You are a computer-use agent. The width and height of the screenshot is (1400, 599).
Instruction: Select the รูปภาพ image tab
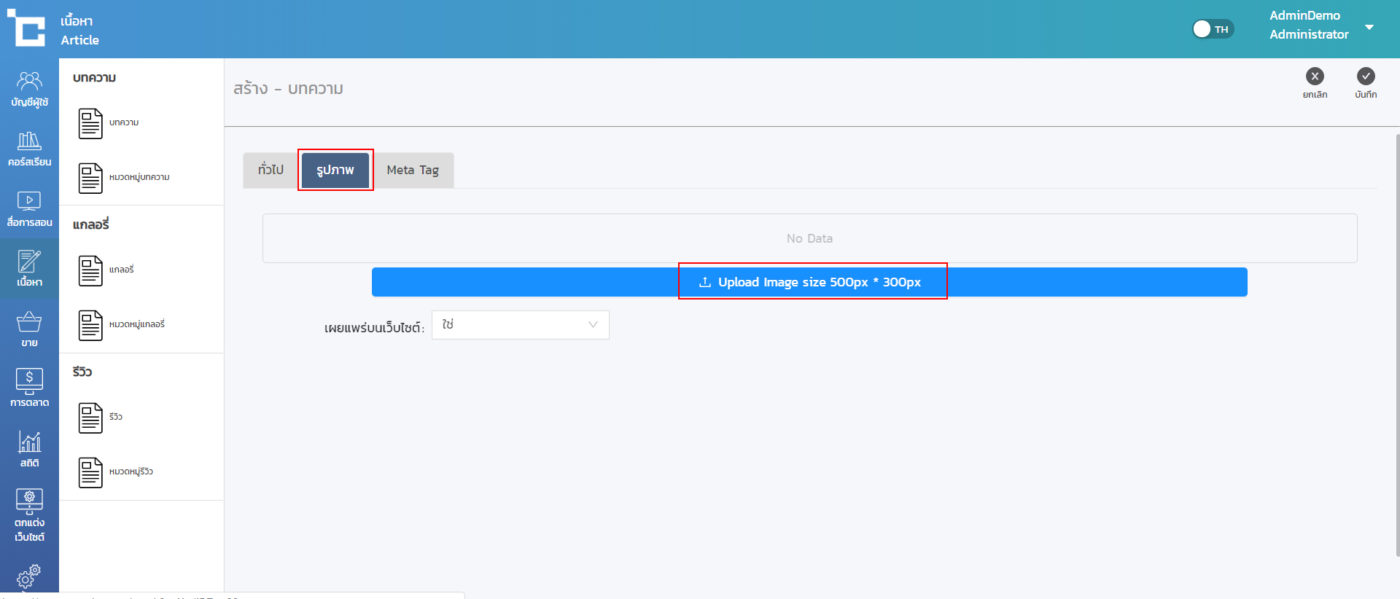pos(335,170)
